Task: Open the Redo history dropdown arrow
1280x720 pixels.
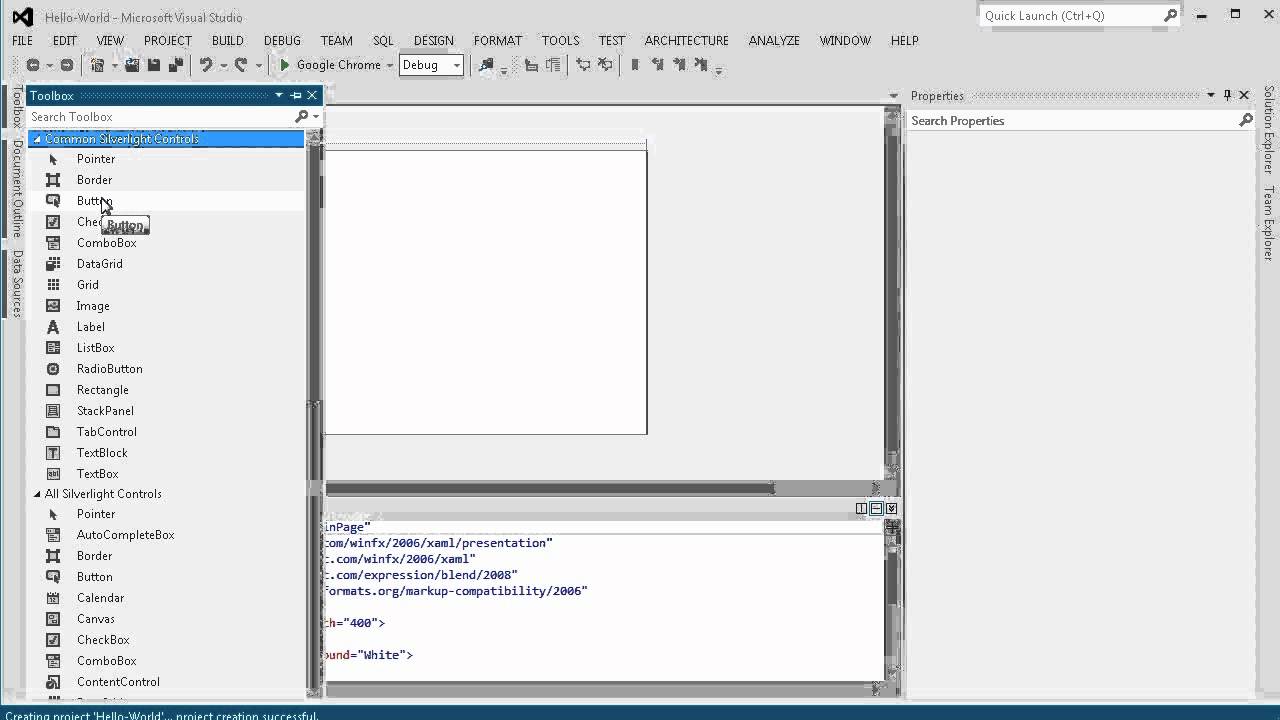Action: pos(258,65)
